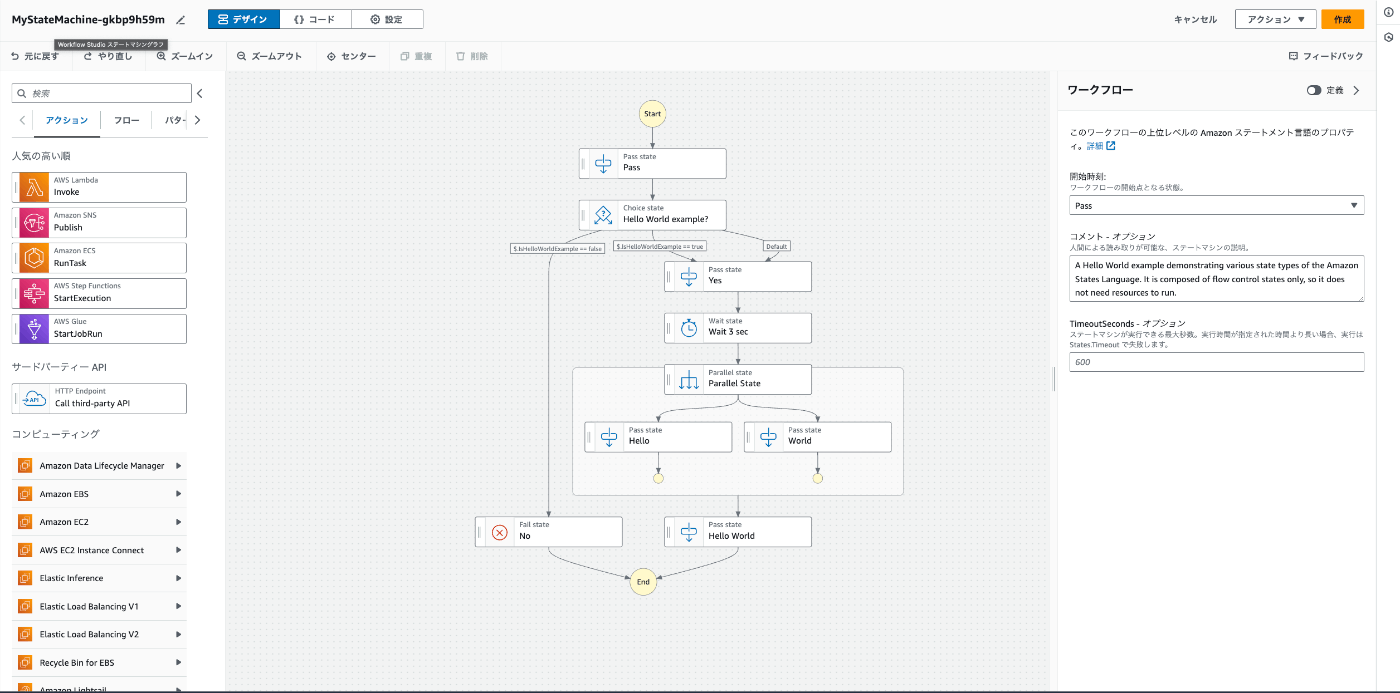Click the Amazon Lightsail service icon
Viewport: 1400px width, 693px height.
click(25, 689)
